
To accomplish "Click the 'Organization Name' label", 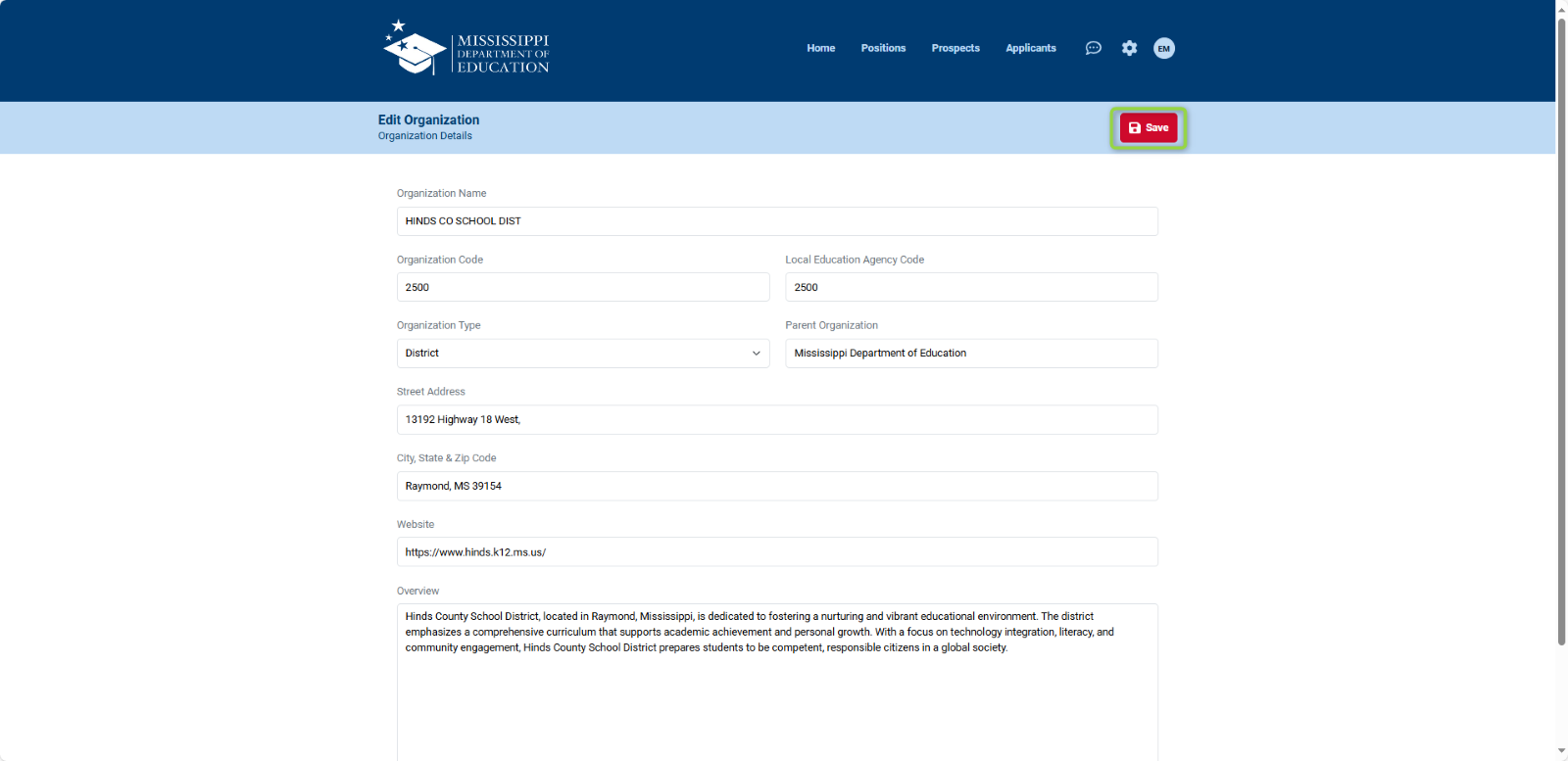I will point(441,193).
